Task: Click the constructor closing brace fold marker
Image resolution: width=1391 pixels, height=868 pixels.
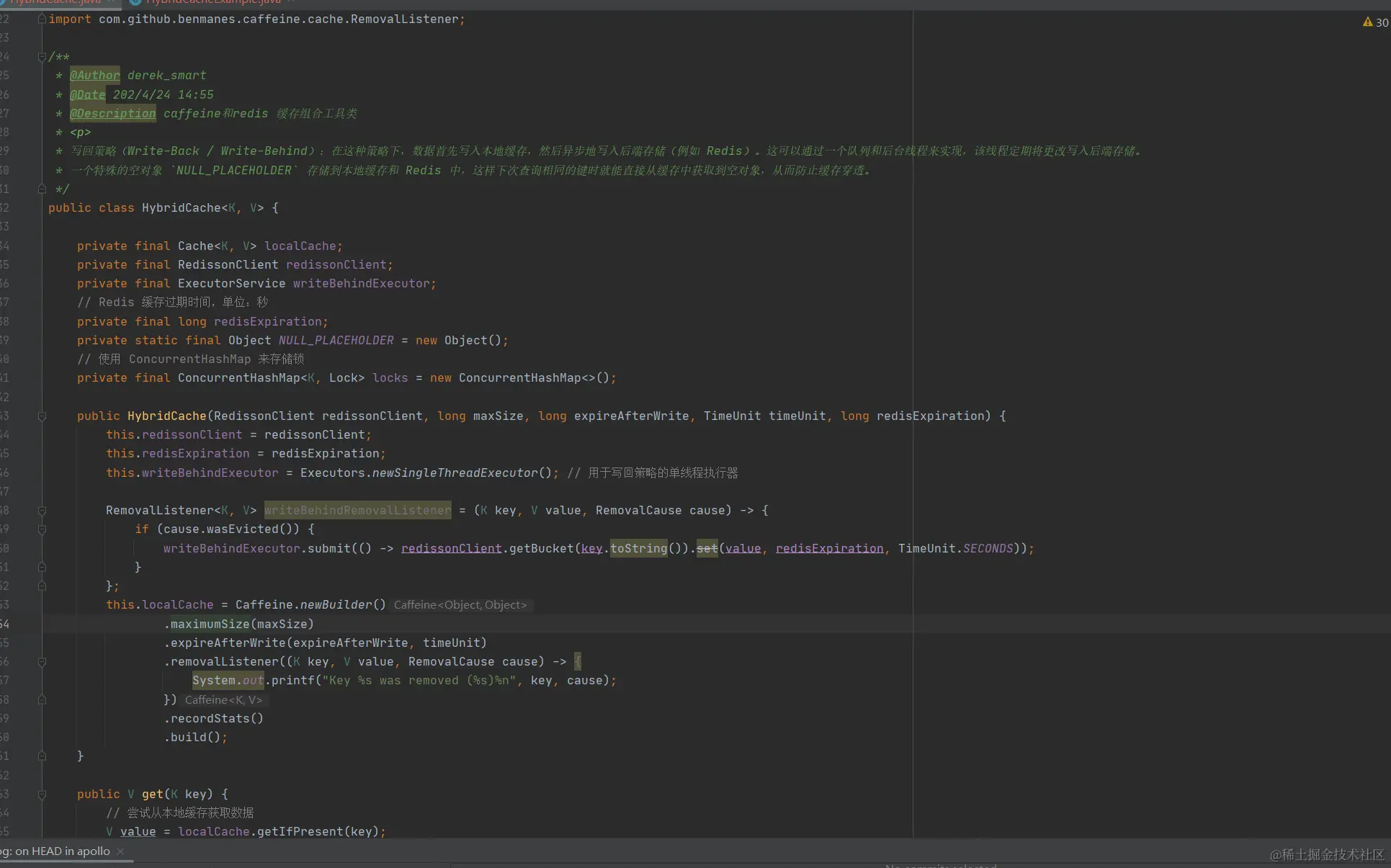Action: point(42,756)
